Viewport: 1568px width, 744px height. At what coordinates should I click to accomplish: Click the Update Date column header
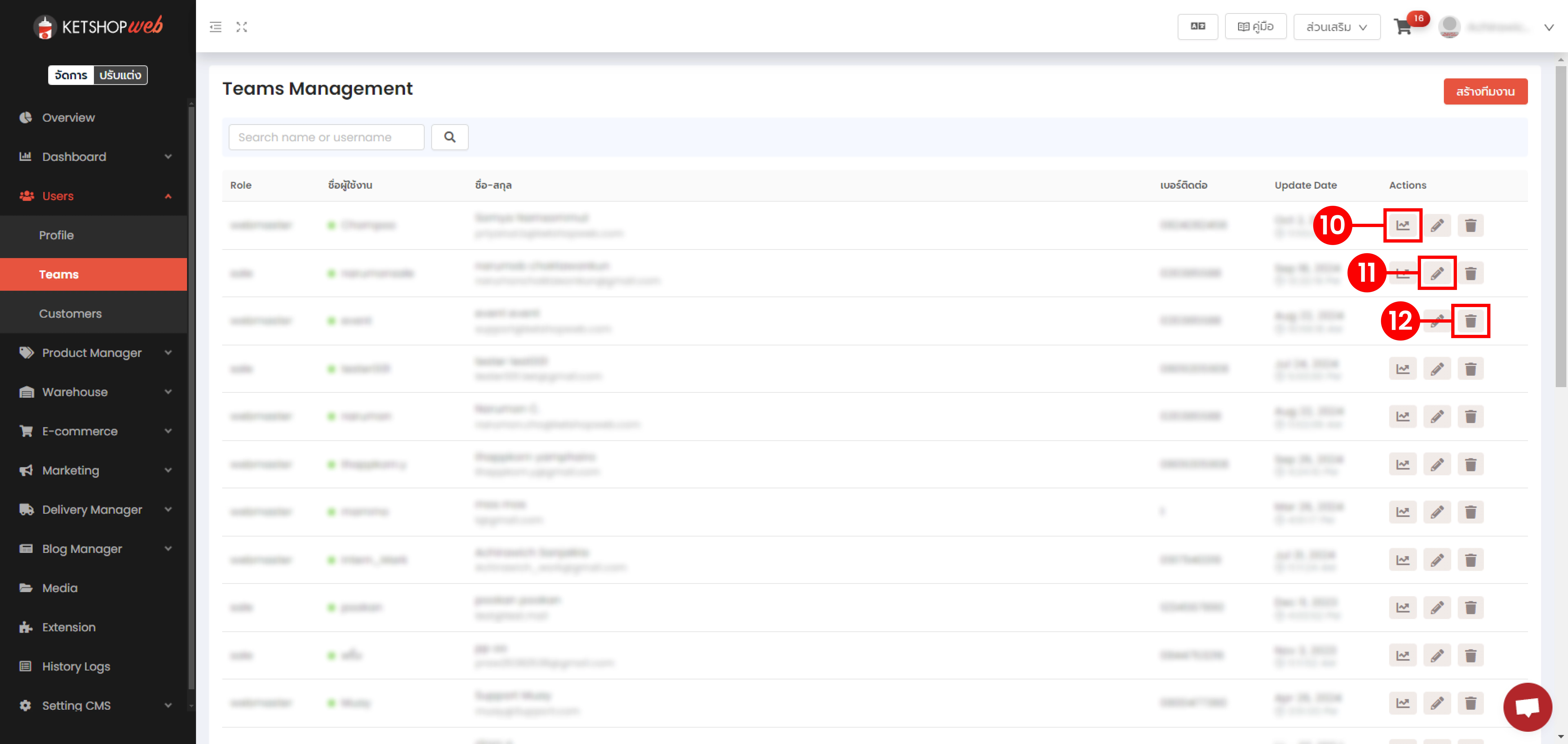[x=1306, y=185]
